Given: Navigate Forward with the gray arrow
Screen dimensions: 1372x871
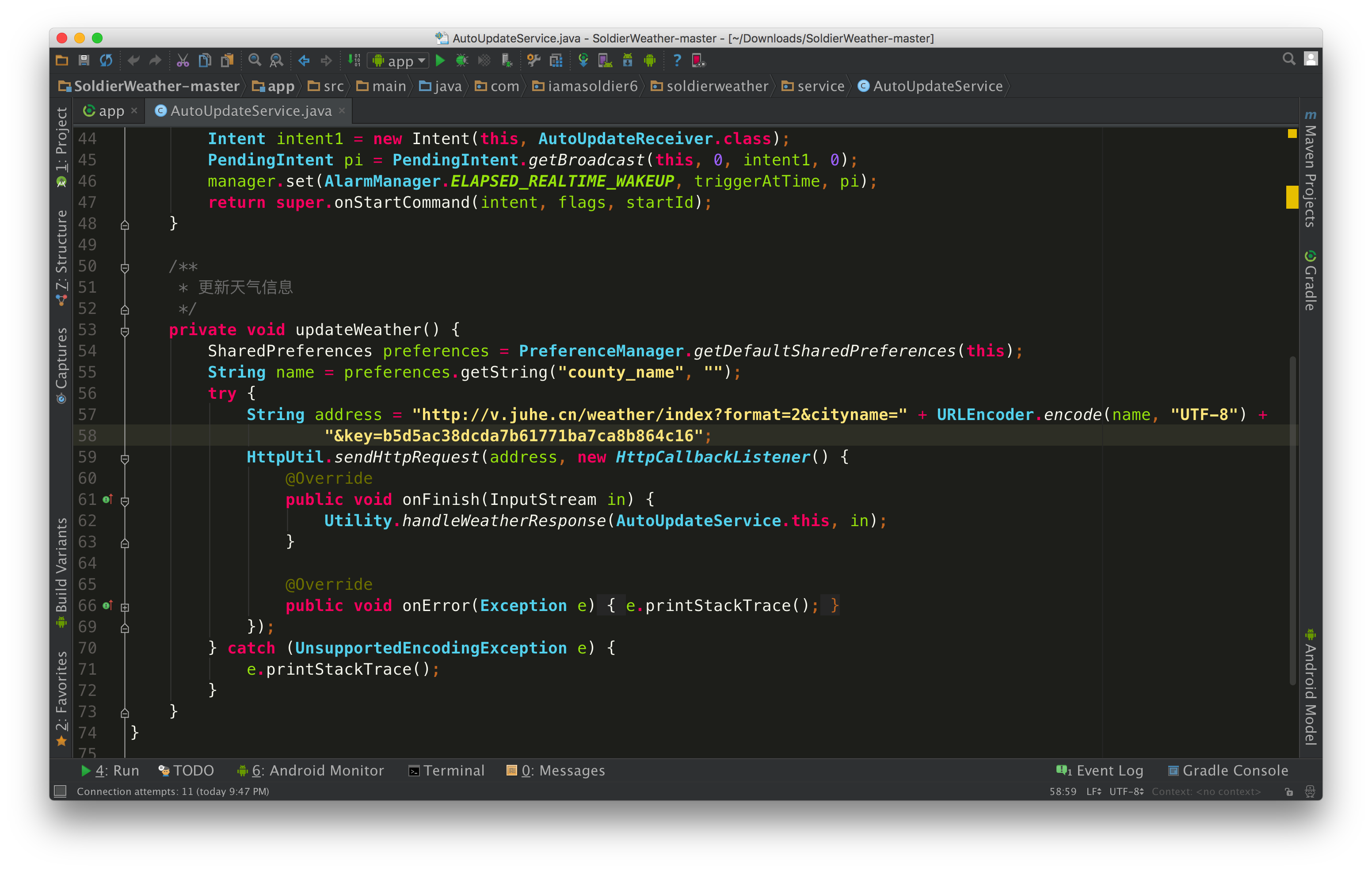Looking at the screenshot, I should click(x=326, y=61).
